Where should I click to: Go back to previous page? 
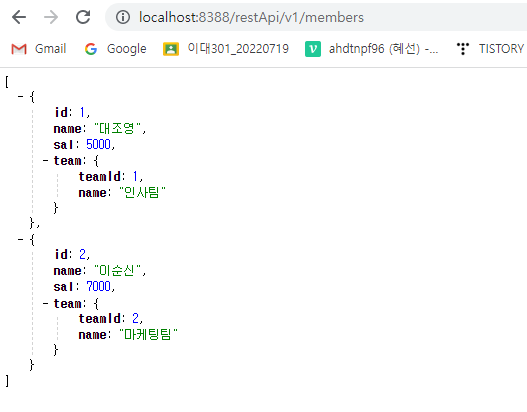click(x=19, y=17)
